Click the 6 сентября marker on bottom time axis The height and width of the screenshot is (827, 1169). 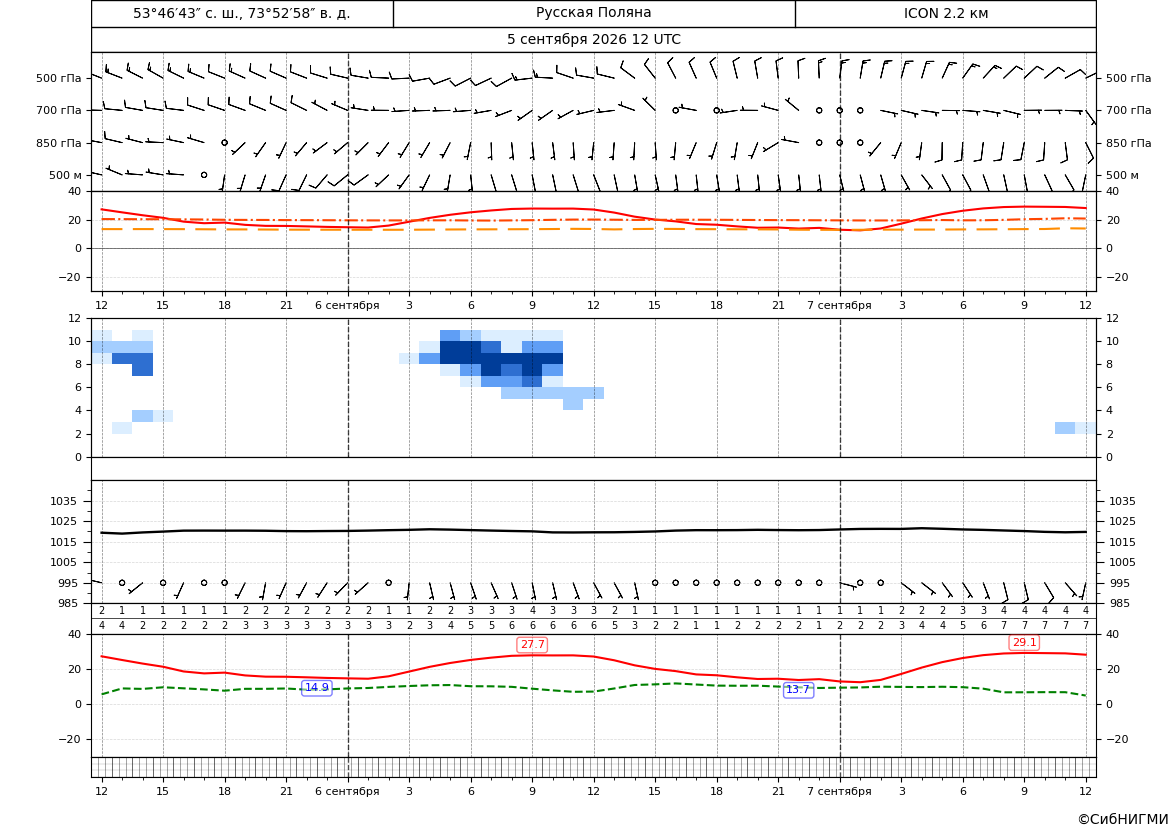(x=347, y=791)
